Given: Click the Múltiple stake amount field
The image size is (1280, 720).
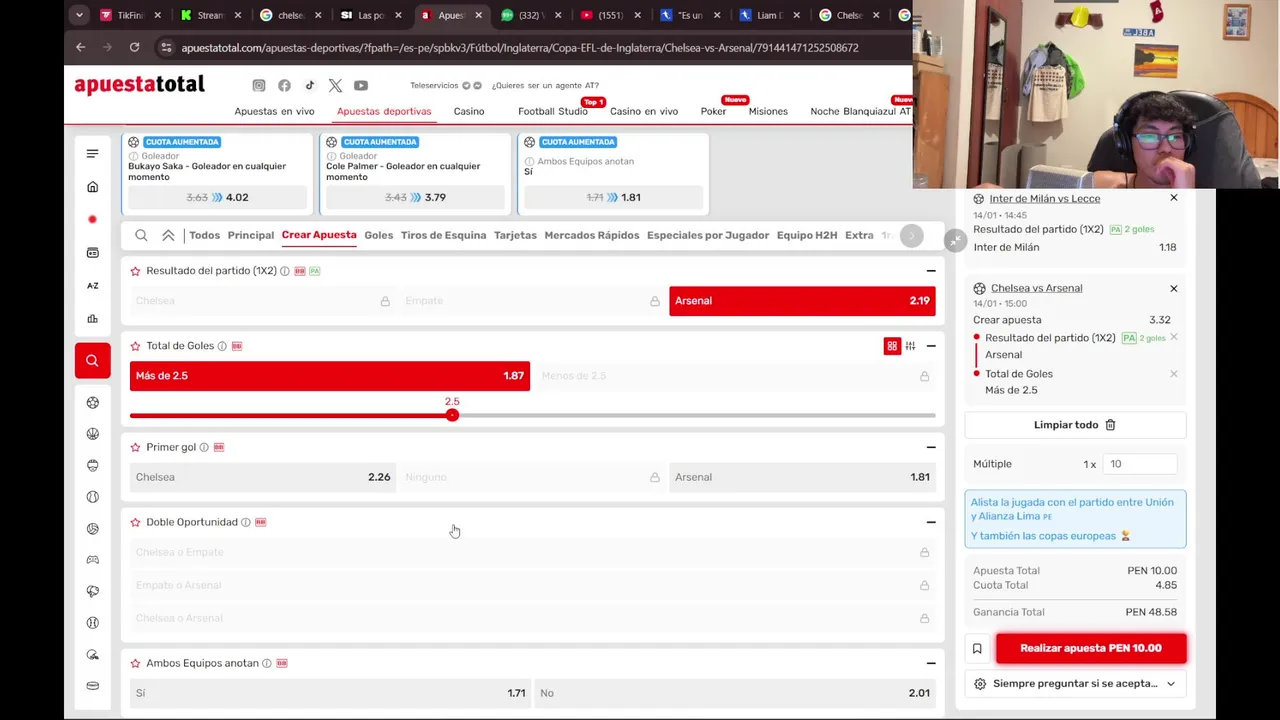Looking at the screenshot, I should 1139,464.
